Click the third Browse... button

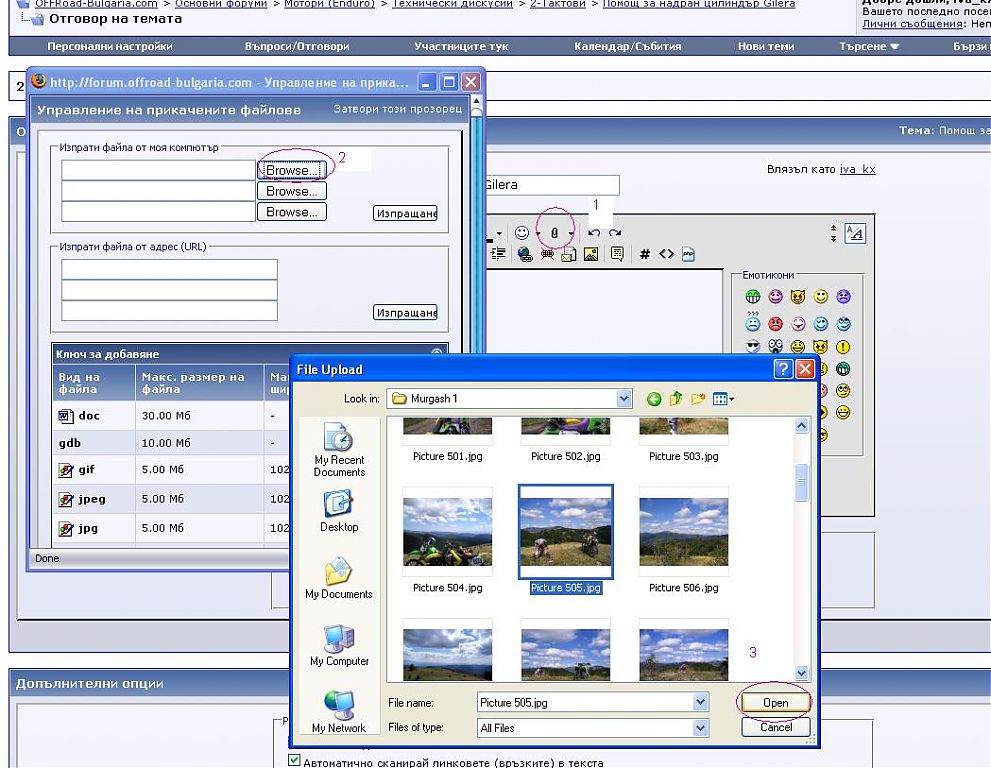(x=291, y=212)
